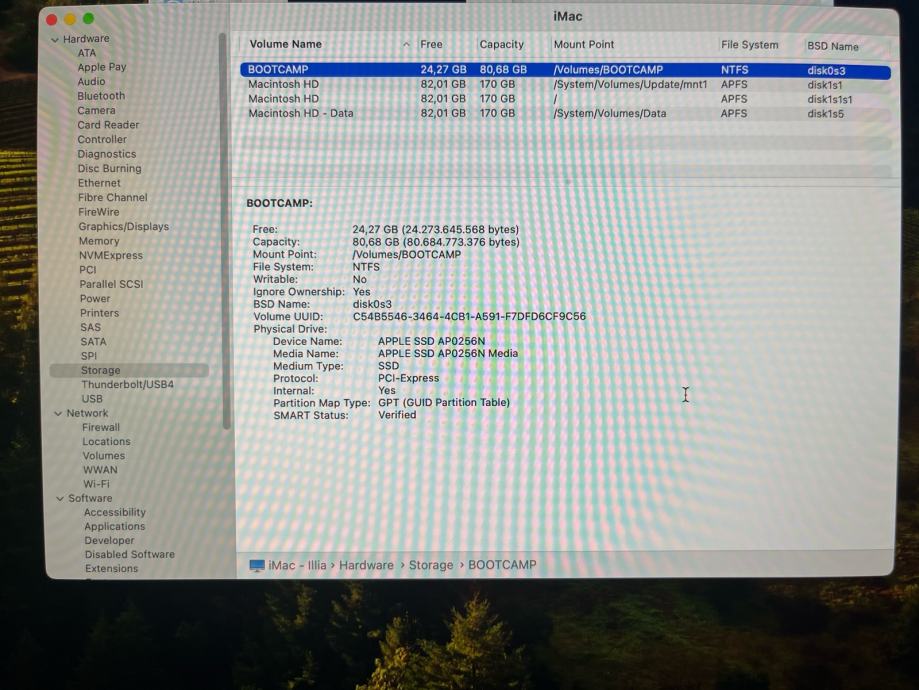The image size is (919, 690).
Task: Open SAS in the sidebar
Action: 90,327
